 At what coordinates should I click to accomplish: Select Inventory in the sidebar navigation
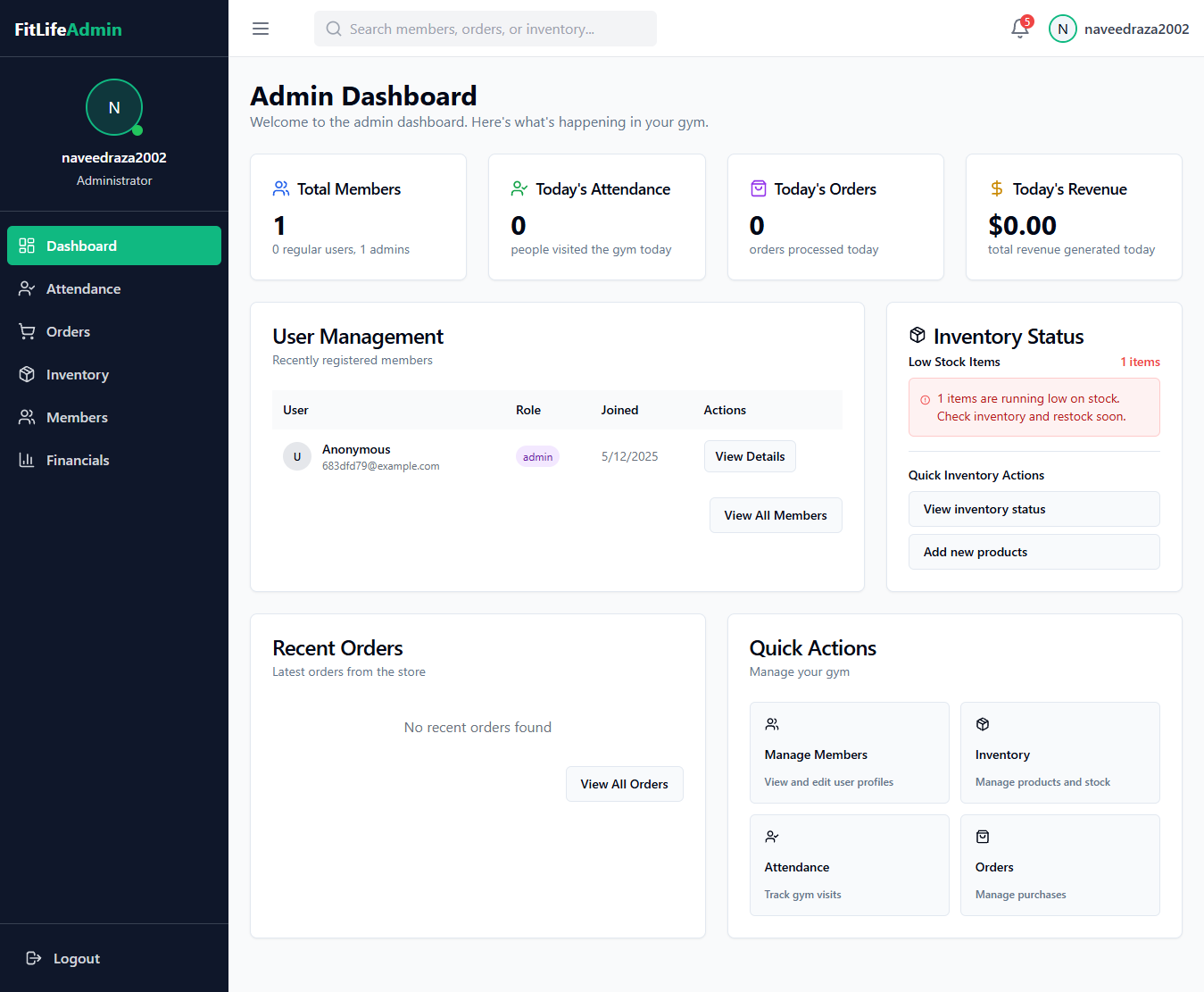click(x=77, y=374)
